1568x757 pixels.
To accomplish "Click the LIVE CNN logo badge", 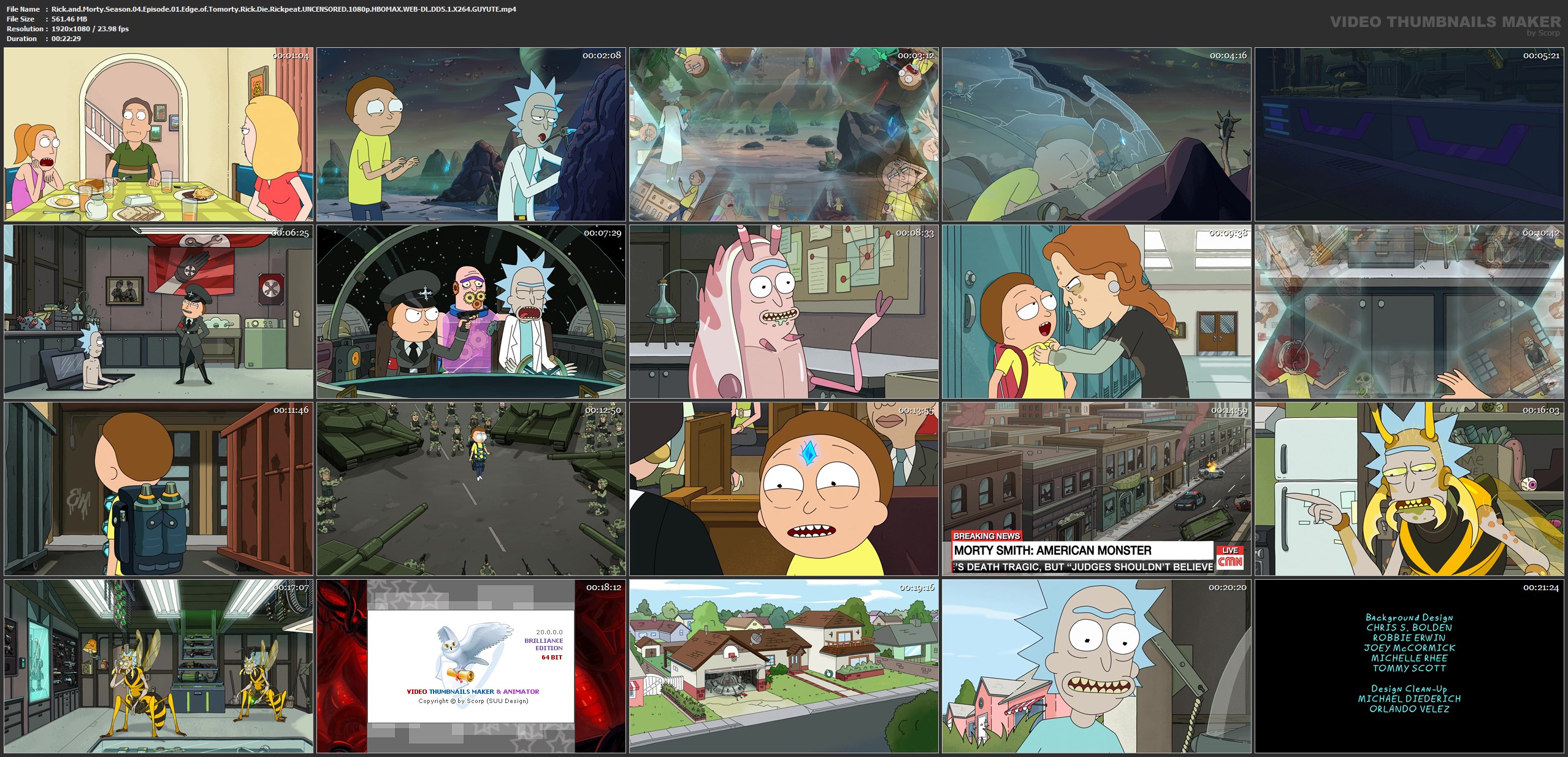I will [1230, 557].
